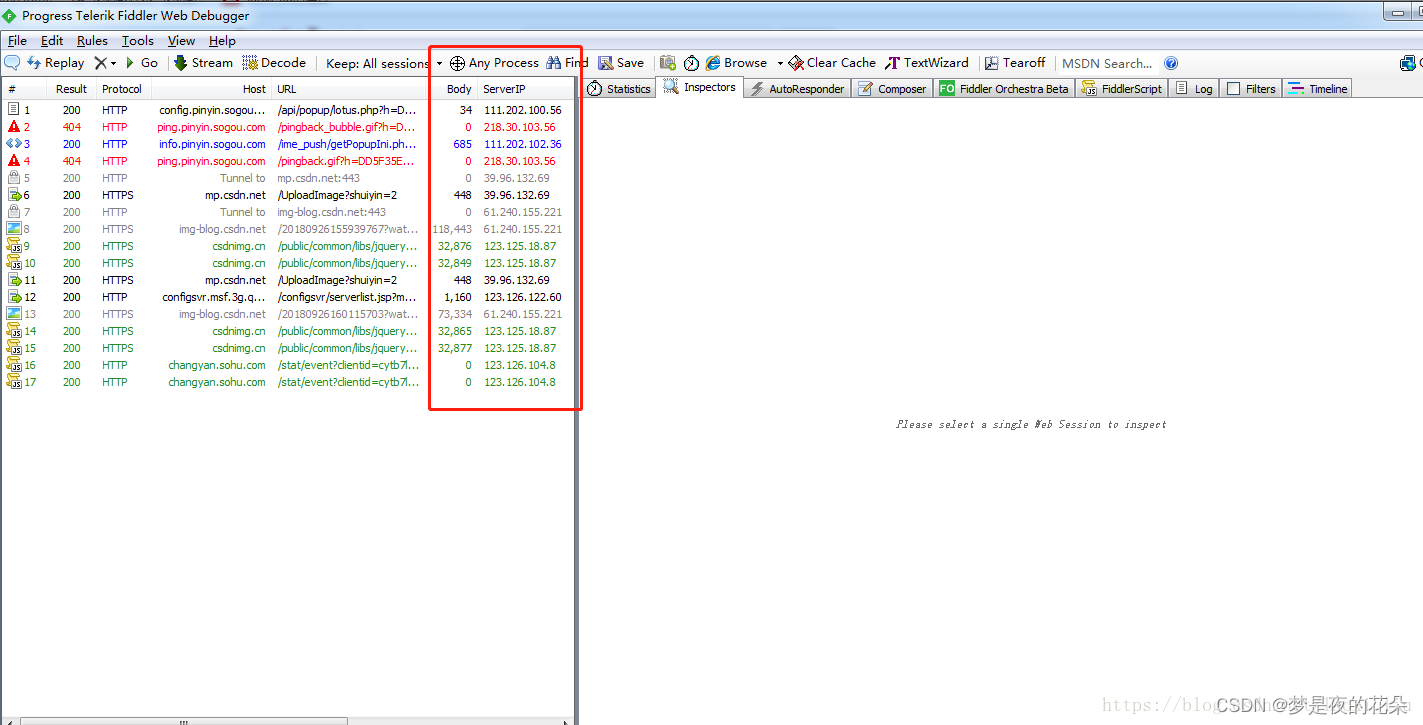This screenshot has width=1423, height=725.
Task: Click the blue help question-mark icon
Action: click(1171, 63)
